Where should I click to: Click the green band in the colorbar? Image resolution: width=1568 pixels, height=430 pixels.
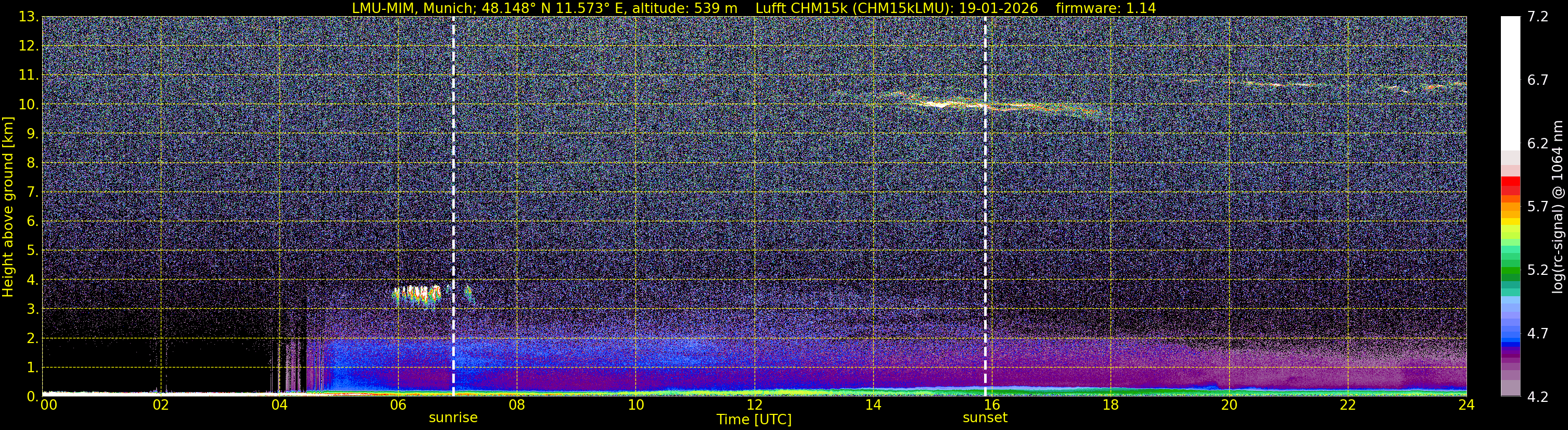click(1510, 271)
